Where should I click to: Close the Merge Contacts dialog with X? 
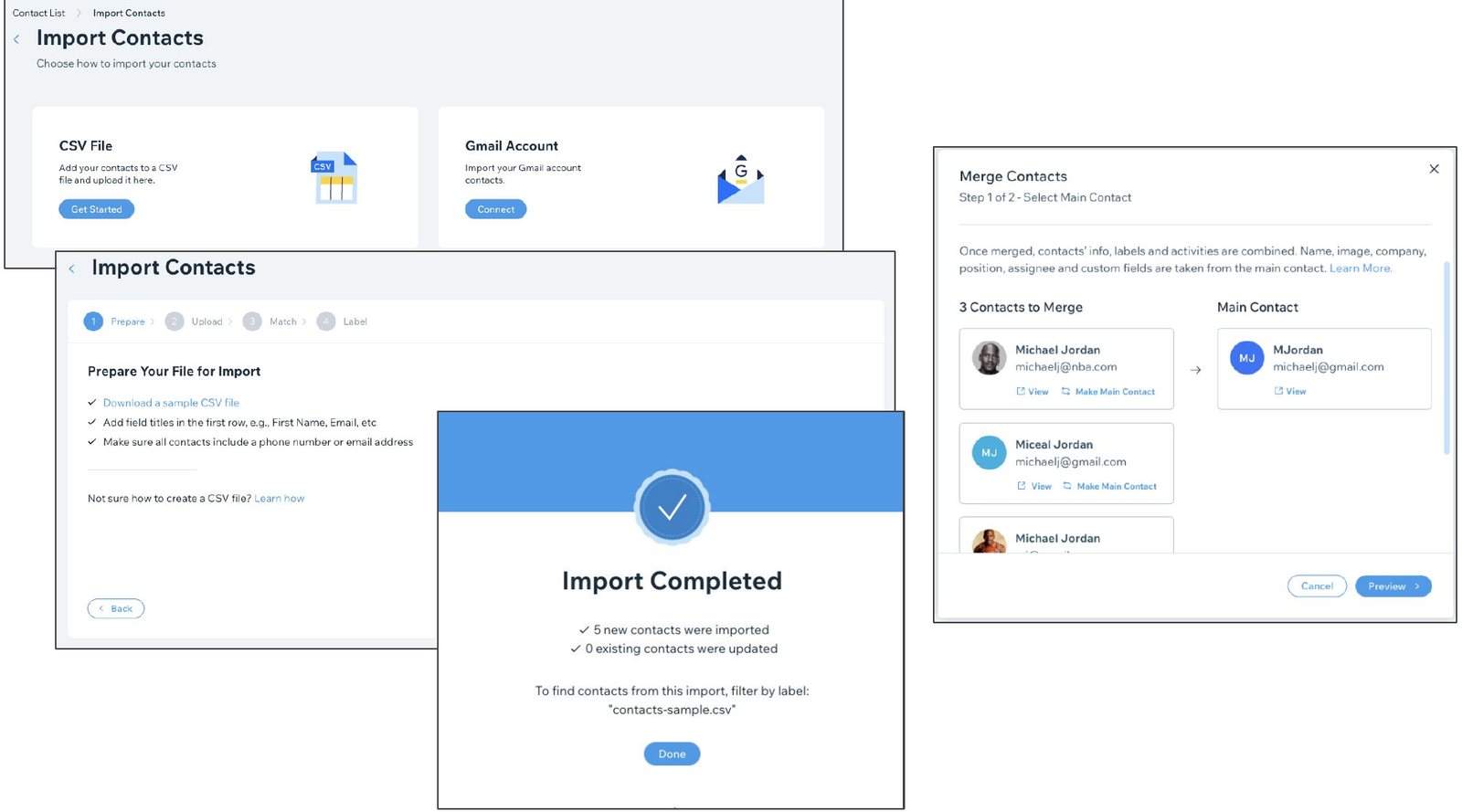click(x=1434, y=169)
